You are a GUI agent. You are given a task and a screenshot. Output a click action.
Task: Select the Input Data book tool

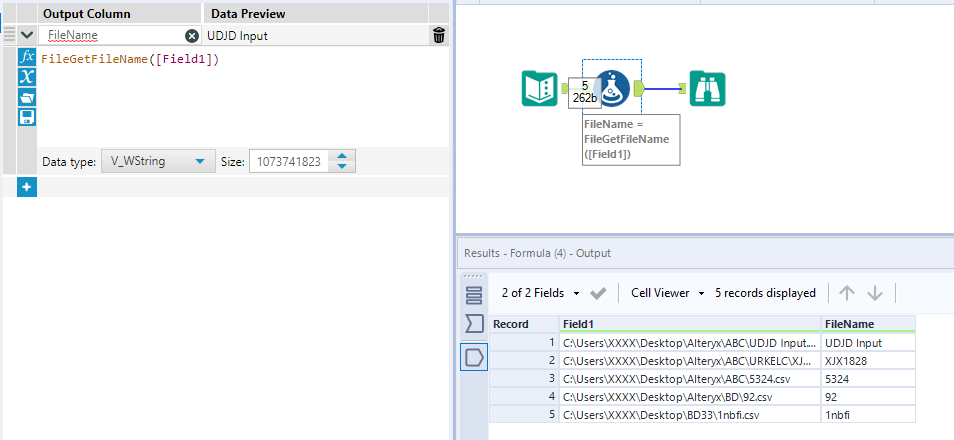pyautogui.click(x=539, y=88)
